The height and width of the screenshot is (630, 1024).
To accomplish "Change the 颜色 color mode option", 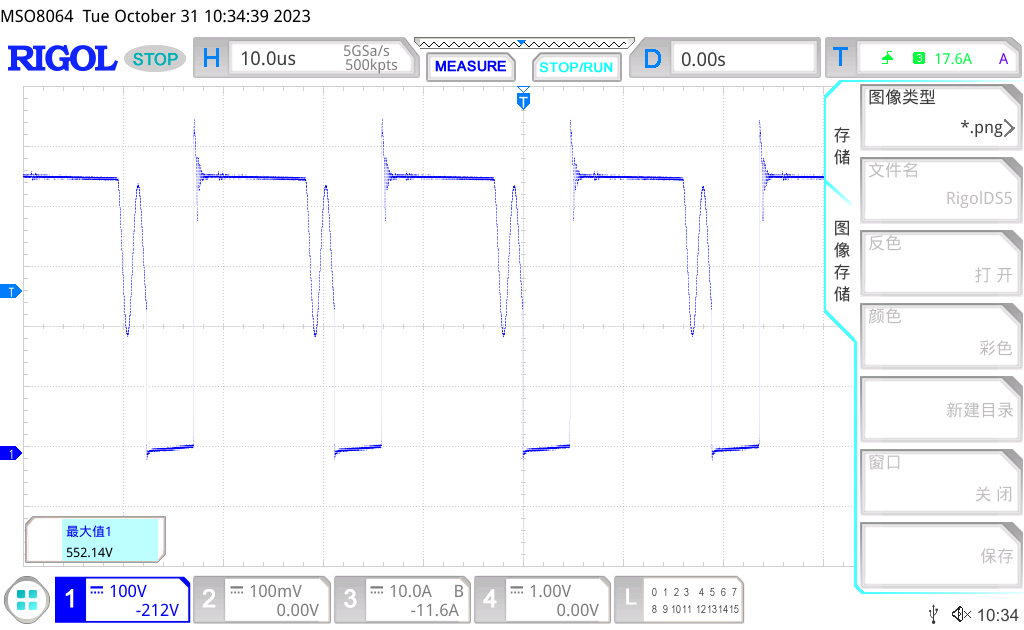I will [x=940, y=333].
